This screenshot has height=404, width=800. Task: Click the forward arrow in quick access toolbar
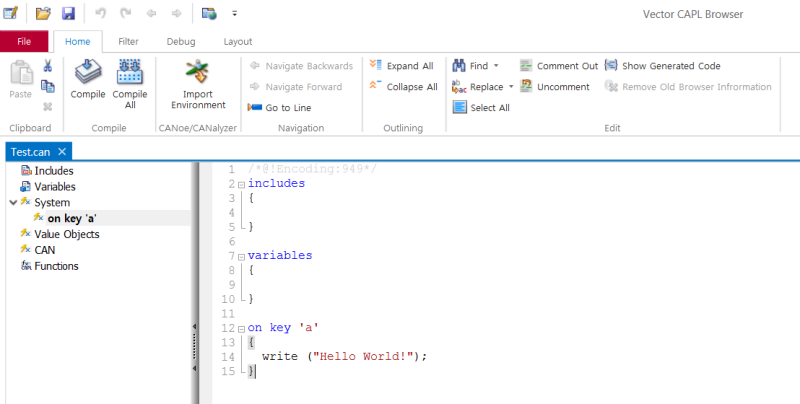pos(177,14)
